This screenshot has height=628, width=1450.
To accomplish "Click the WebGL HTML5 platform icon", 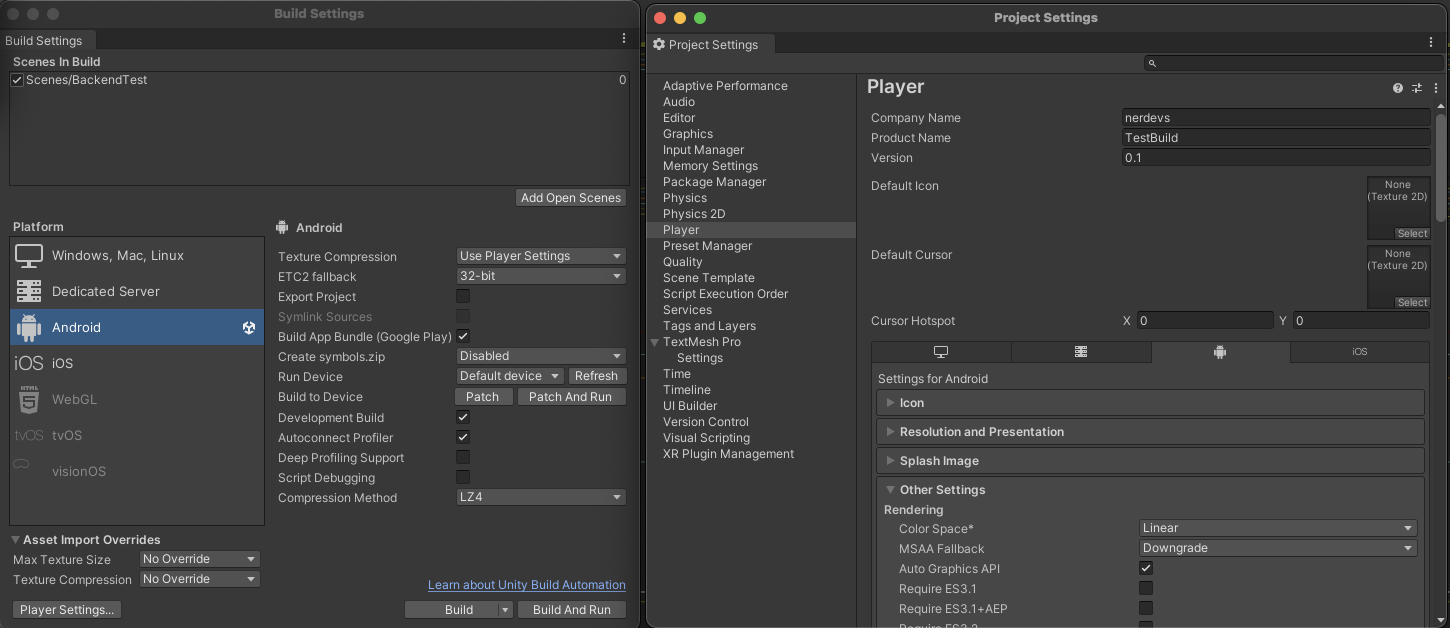I will click(29, 399).
